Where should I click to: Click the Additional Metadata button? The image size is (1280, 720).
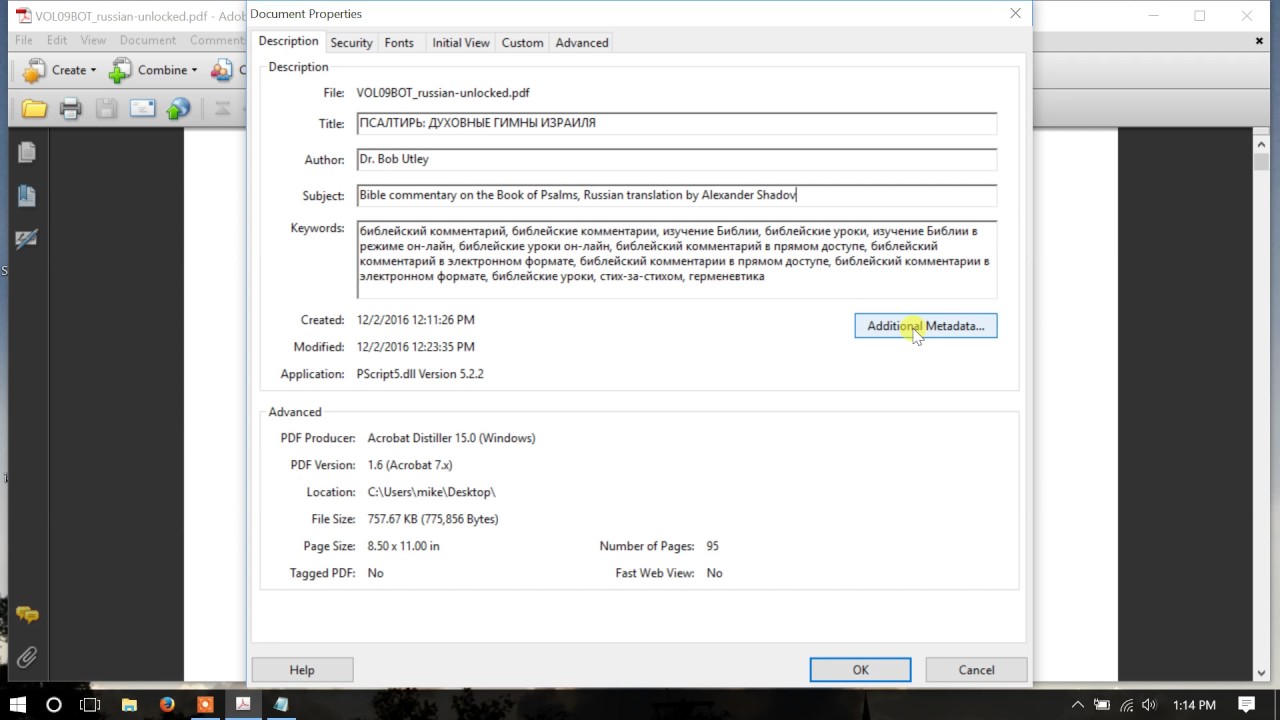click(926, 326)
